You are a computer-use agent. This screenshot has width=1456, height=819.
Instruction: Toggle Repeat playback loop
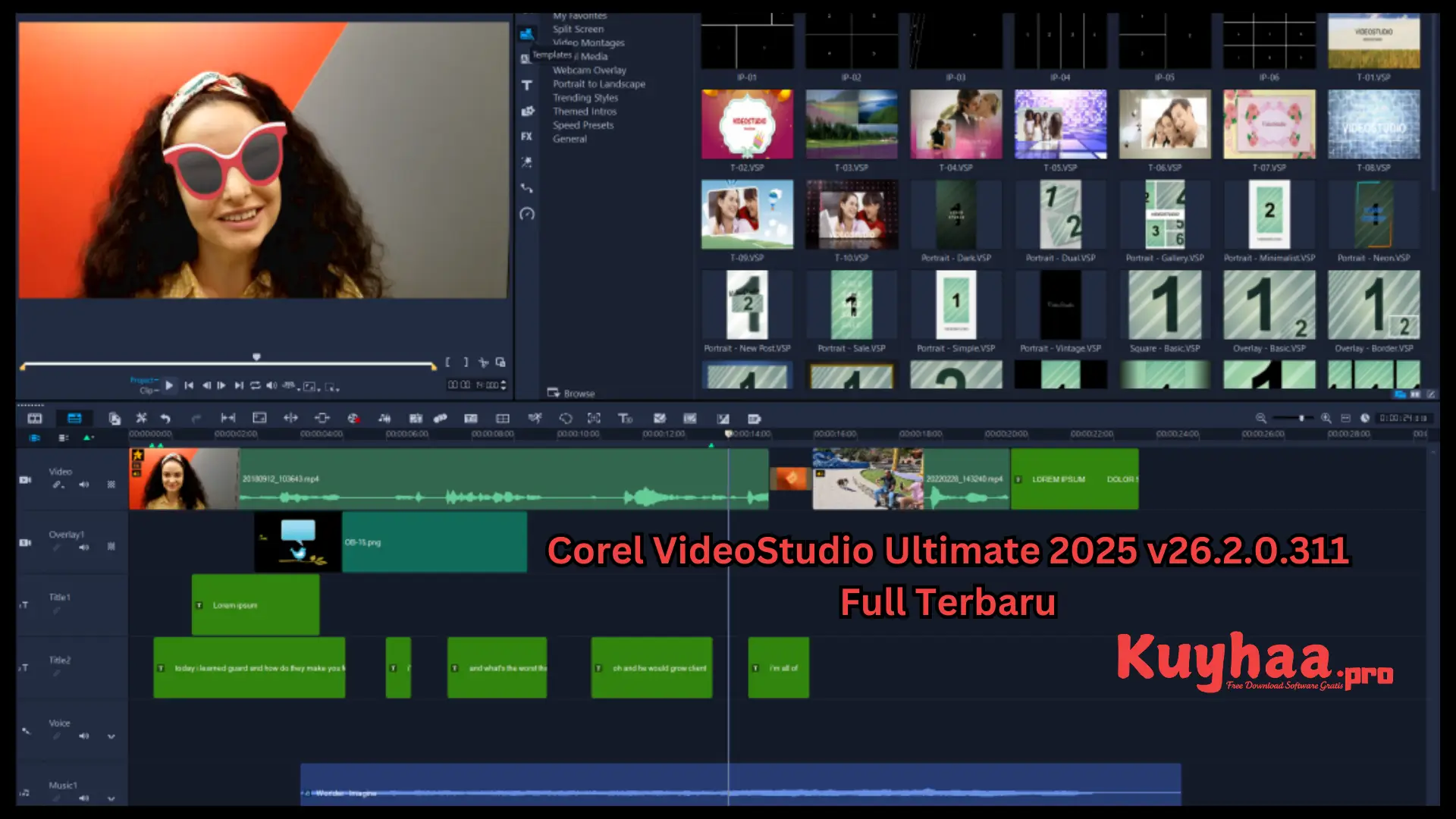256,385
